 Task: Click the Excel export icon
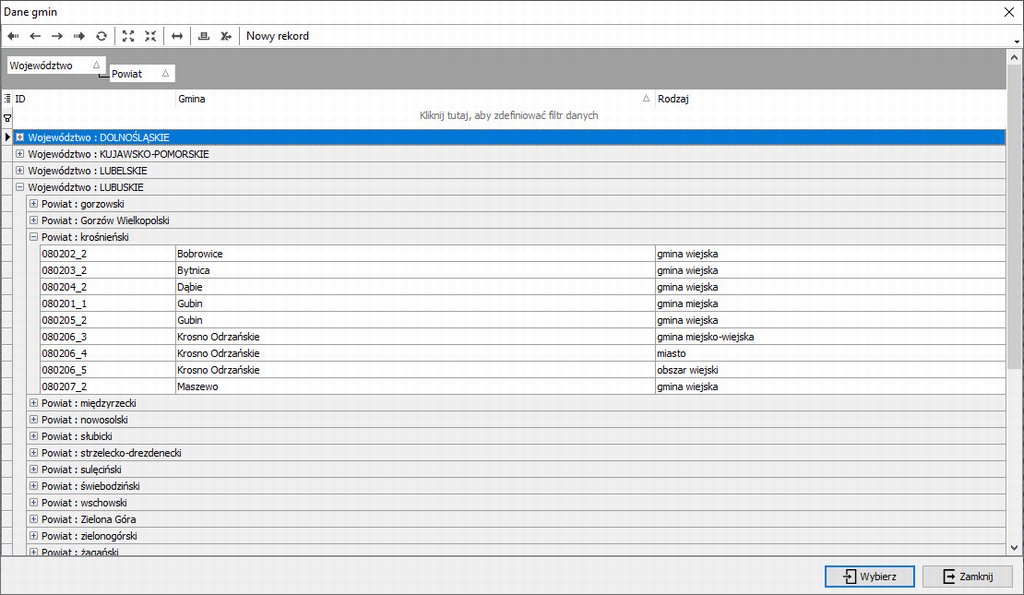(226, 36)
